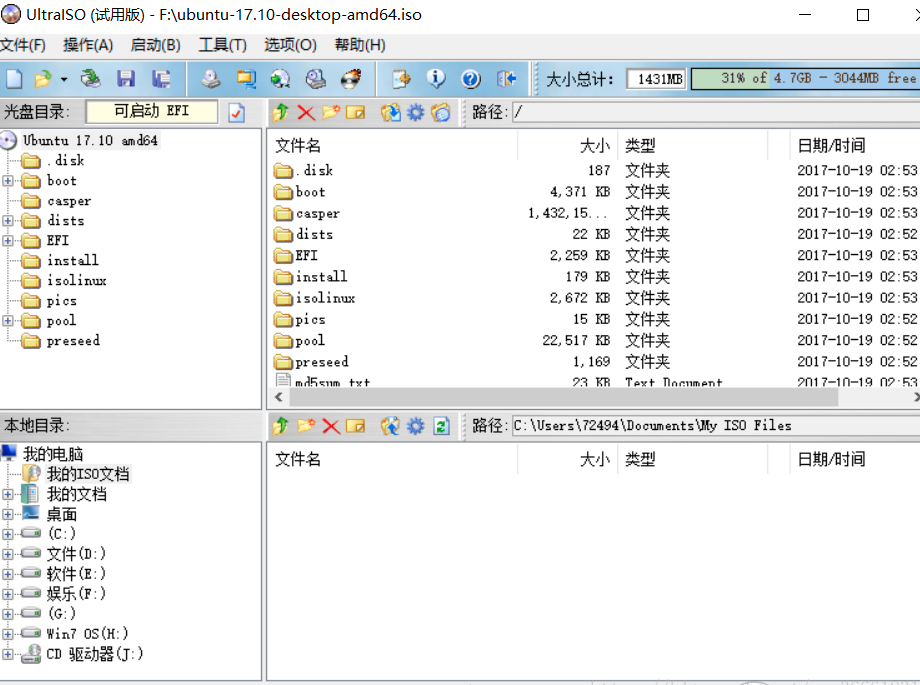The image size is (920, 685).
Task: Click extract icon in disc toolbar
Action: [x=390, y=112]
